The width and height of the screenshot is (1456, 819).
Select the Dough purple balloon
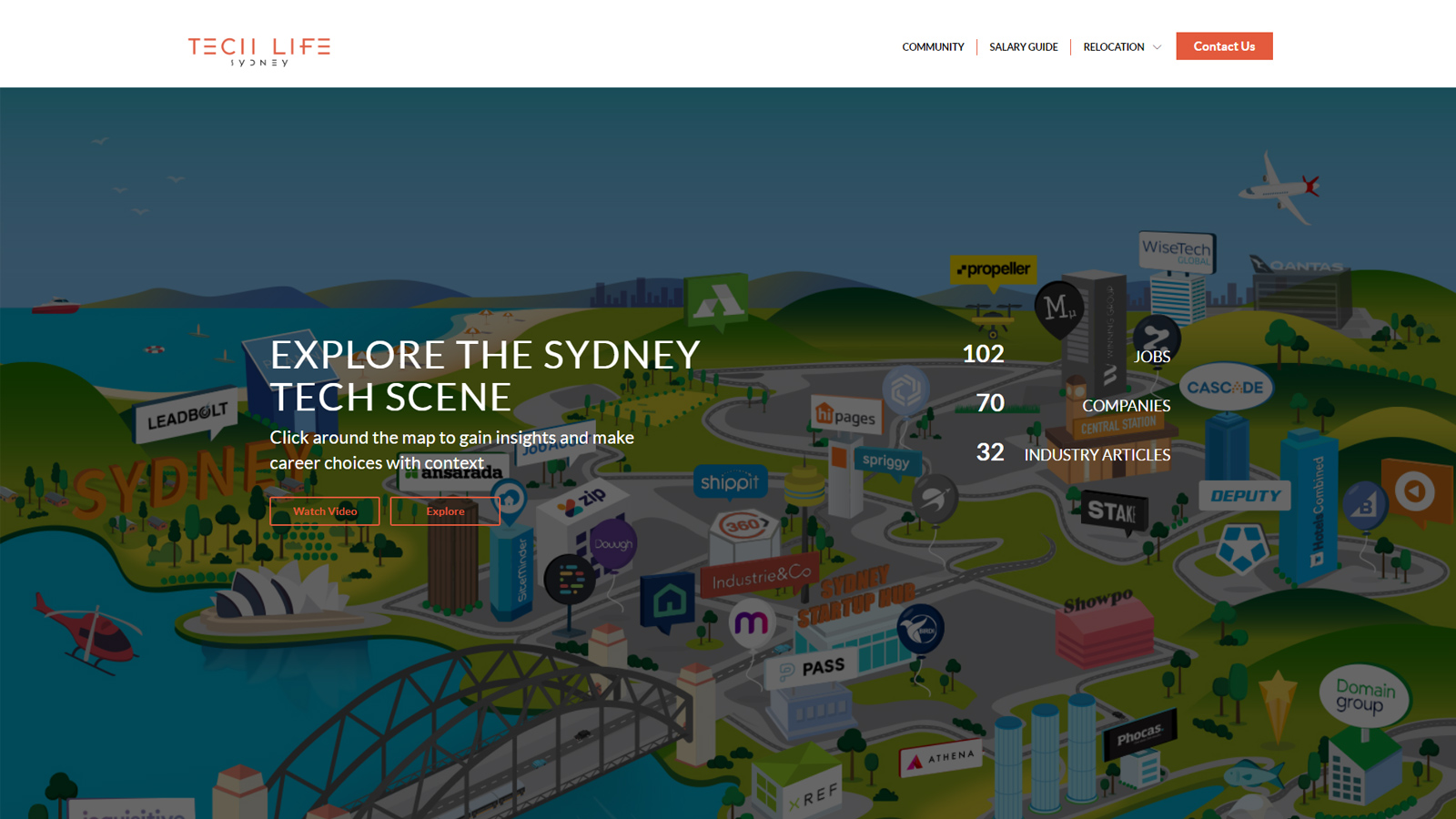pyautogui.click(x=613, y=544)
